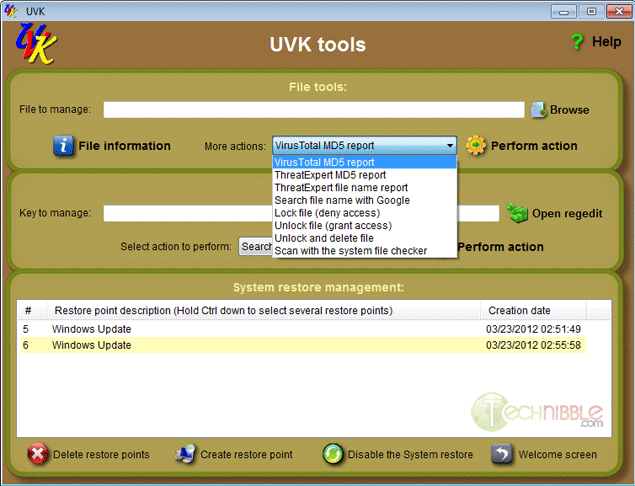Click the # column header
Image resolution: width=635 pixels, height=486 pixels.
pos(32,311)
